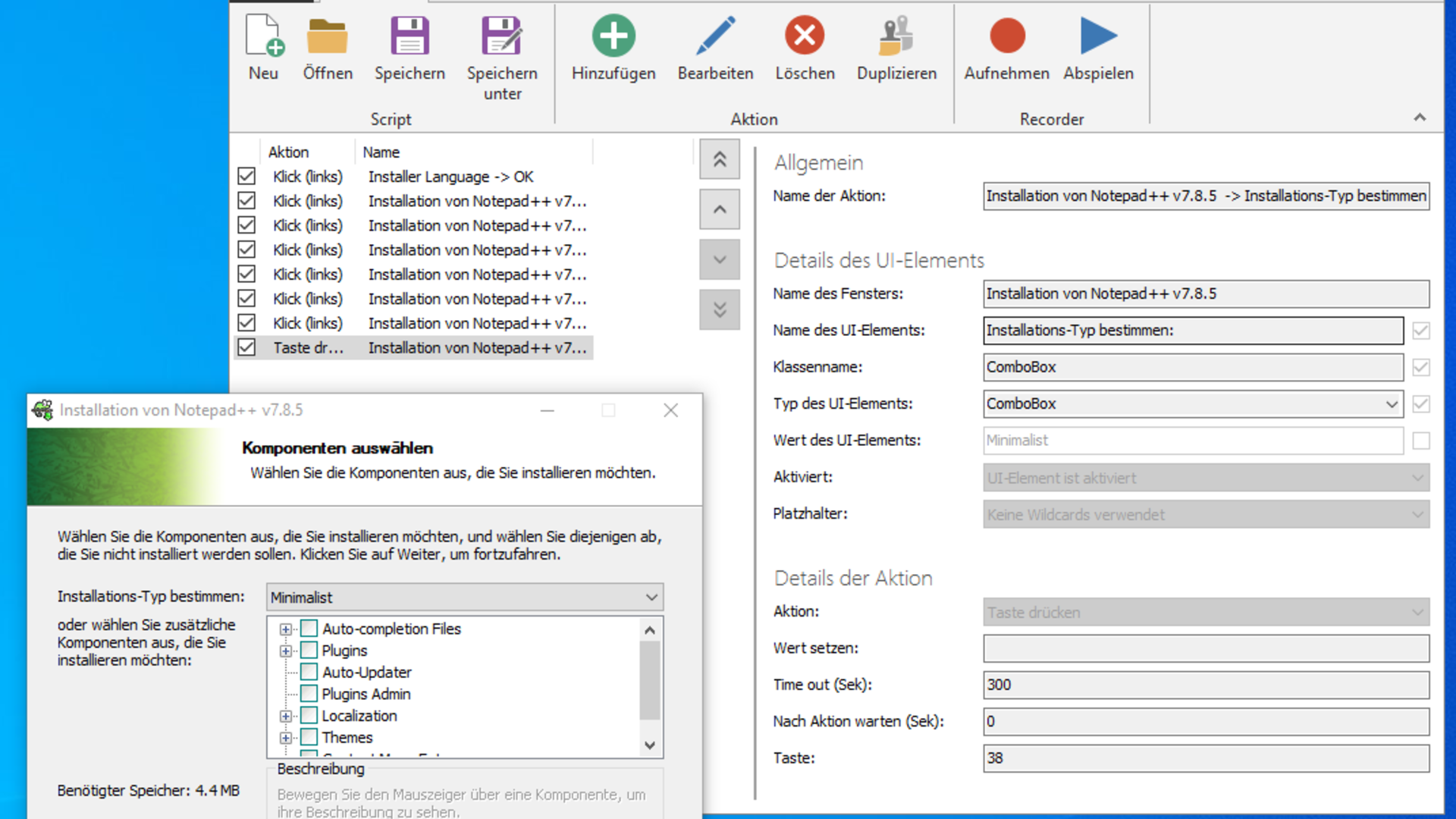This screenshot has width=1456, height=819.
Task: Sort list by Aktion column header
Action: pyautogui.click(x=307, y=152)
